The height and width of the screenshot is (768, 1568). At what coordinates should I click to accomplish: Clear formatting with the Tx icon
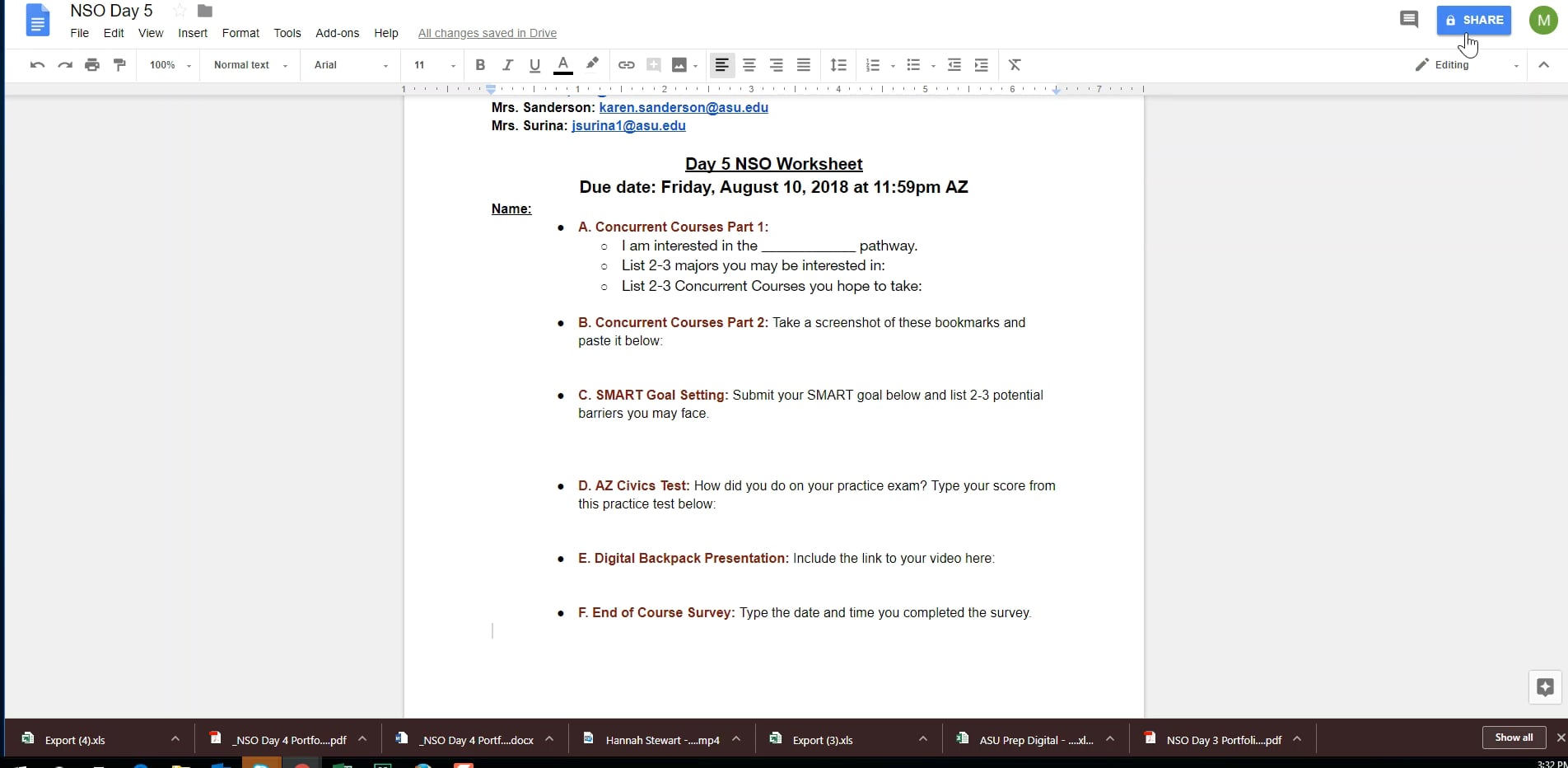(x=1014, y=65)
